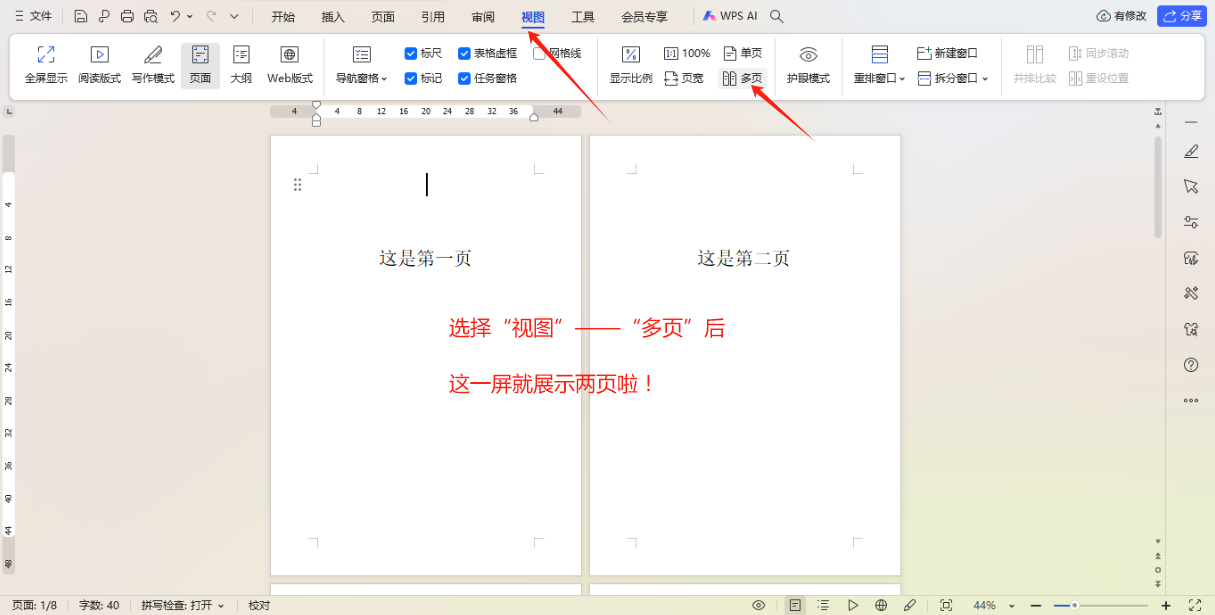Switch to the 开始 home tab
The height and width of the screenshot is (615, 1215).
pyautogui.click(x=283, y=16)
